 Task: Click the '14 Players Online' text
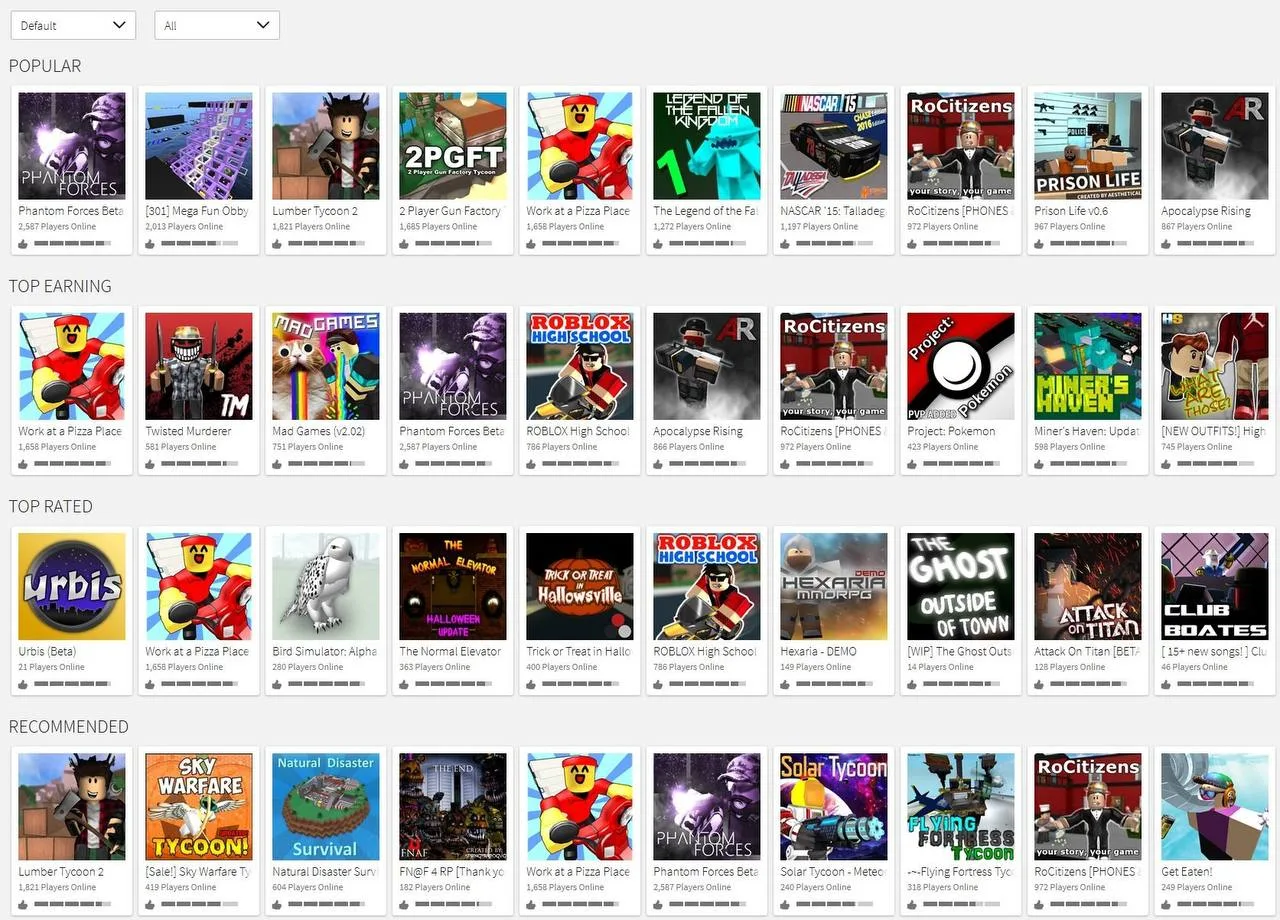tap(941, 667)
